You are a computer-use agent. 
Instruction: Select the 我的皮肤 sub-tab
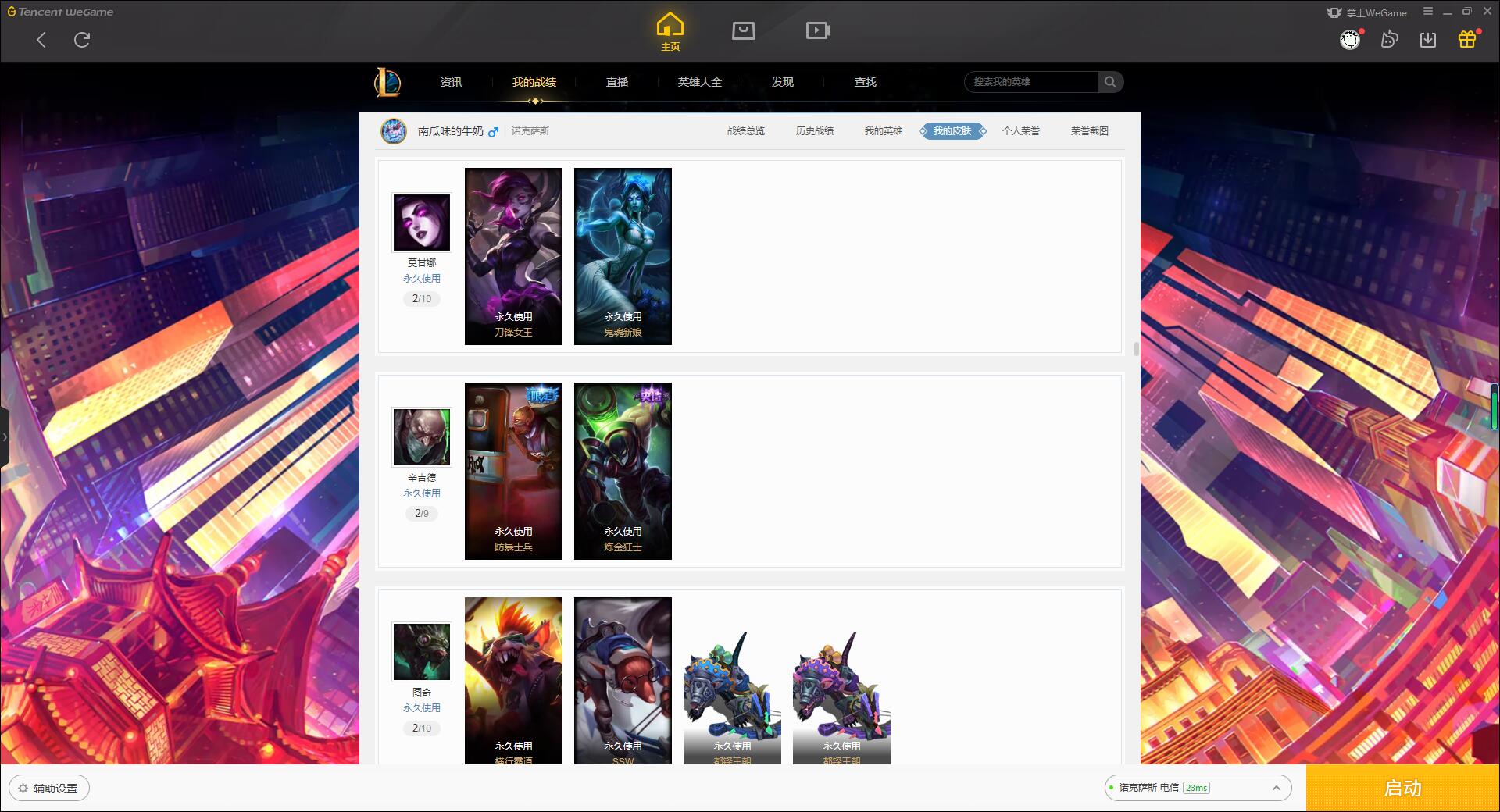click(952, 131)
